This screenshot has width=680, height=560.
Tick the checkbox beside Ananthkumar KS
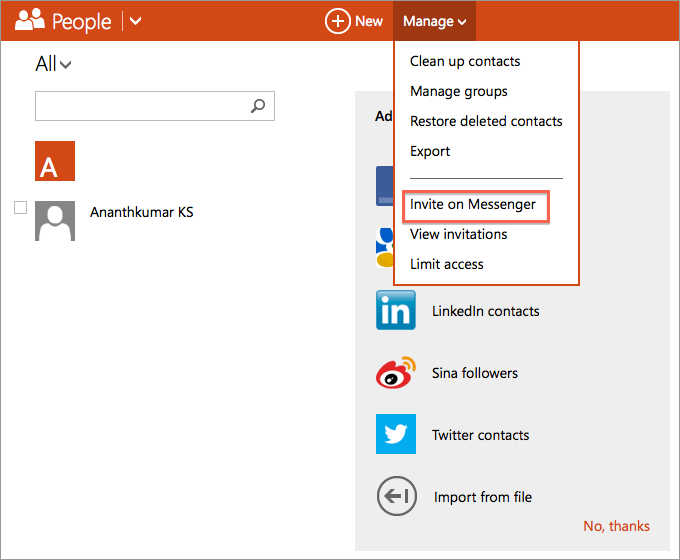click(20, 207)
